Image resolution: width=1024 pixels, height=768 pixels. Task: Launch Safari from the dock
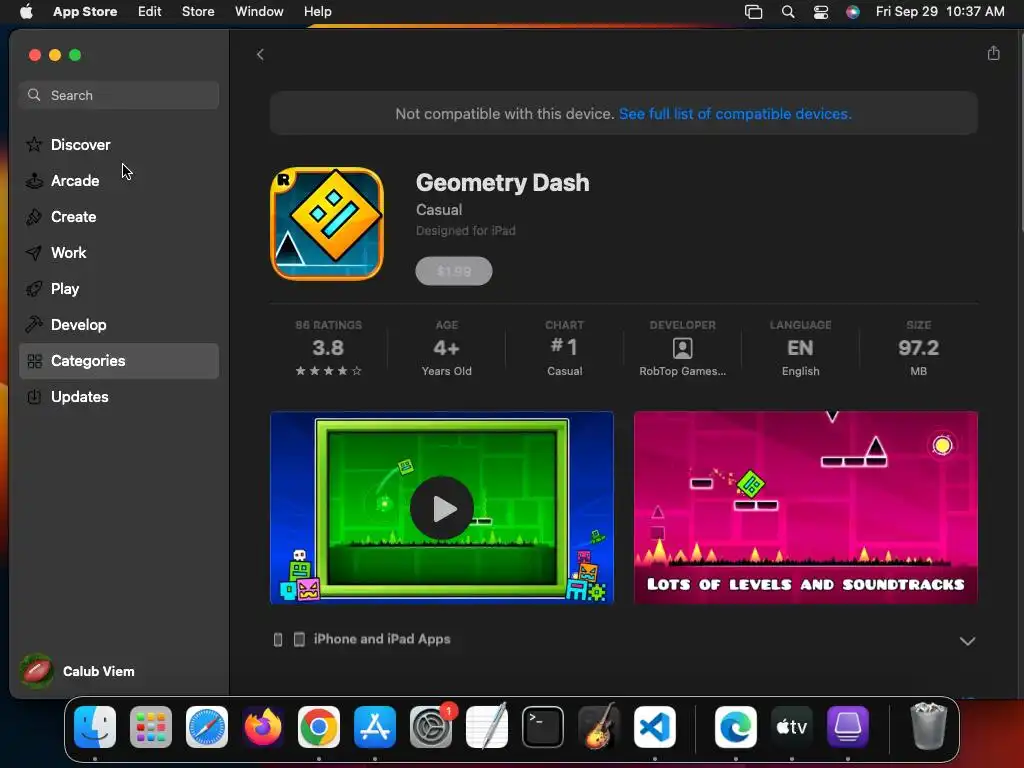click(207, 727)
